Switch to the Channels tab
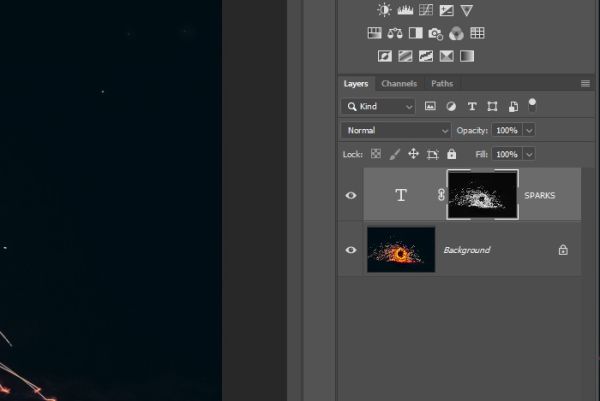 pyautogui.click(x=399, y=83)
